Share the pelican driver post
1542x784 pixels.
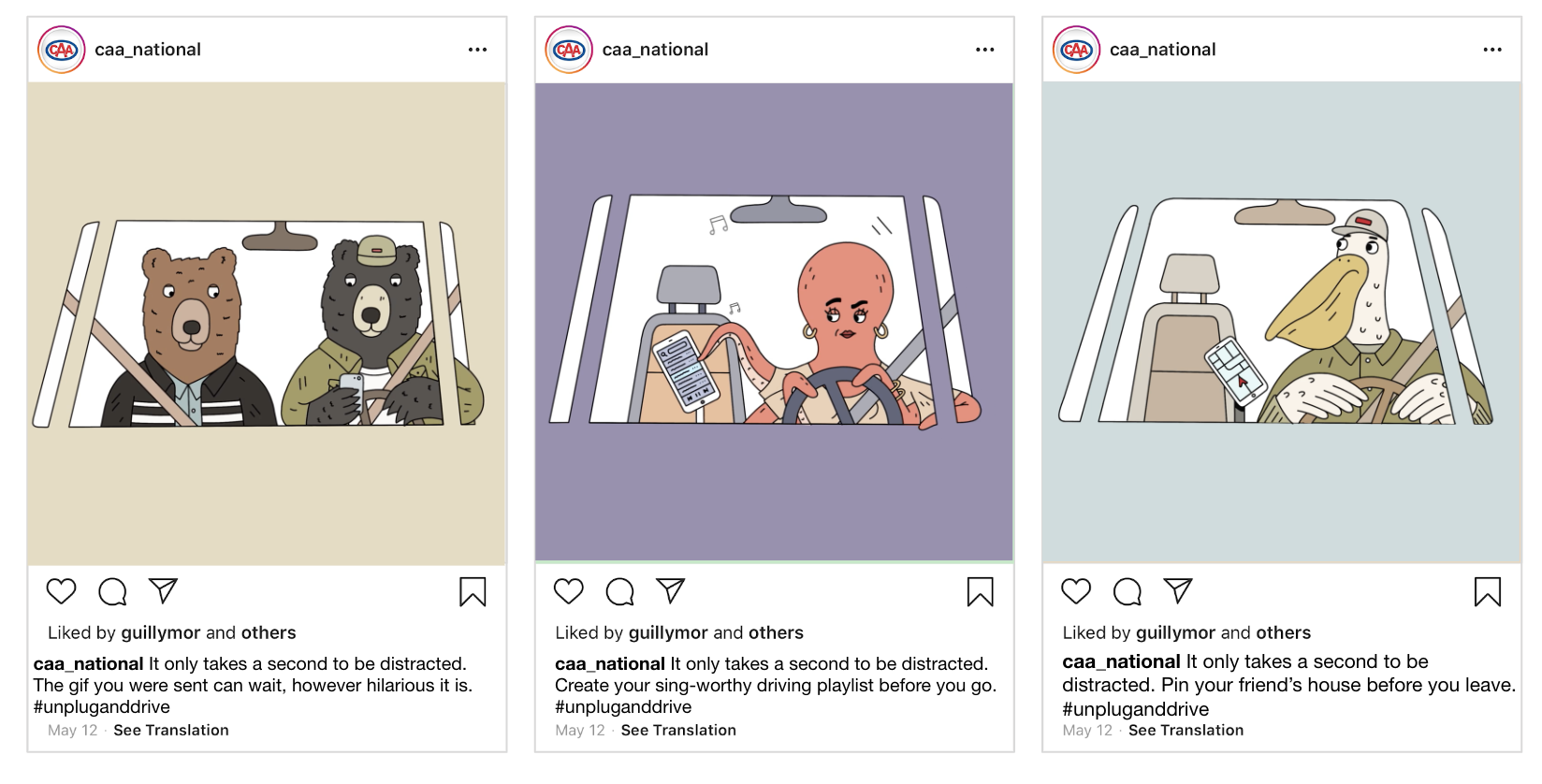pyautogui.click(x=1177, y=590)
